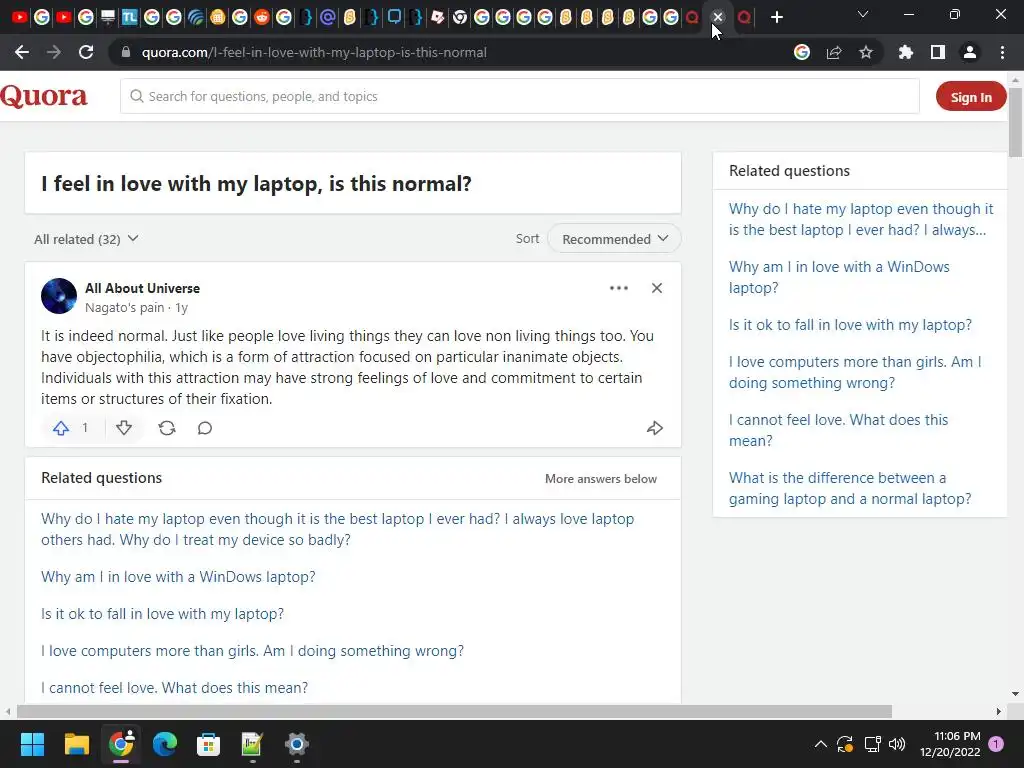Click the reshare circular-arrows icon
The image size is (1024, 768).
[167, 428]
